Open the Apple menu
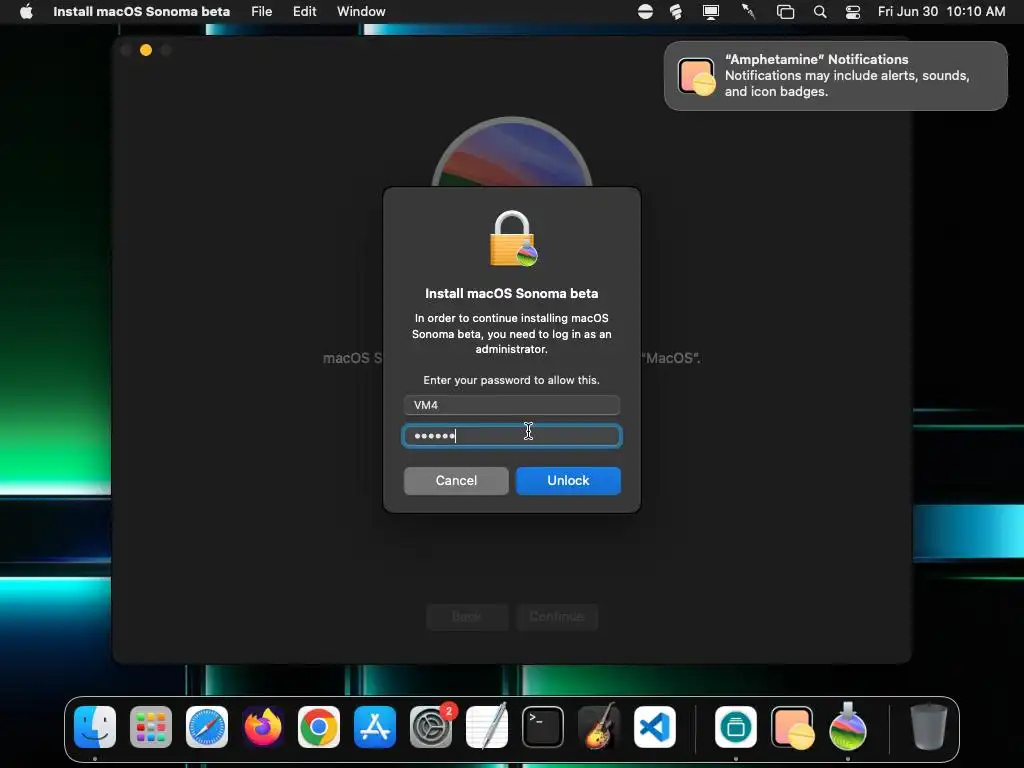Viewport: 1024px width, 768px height. (26, 11)
